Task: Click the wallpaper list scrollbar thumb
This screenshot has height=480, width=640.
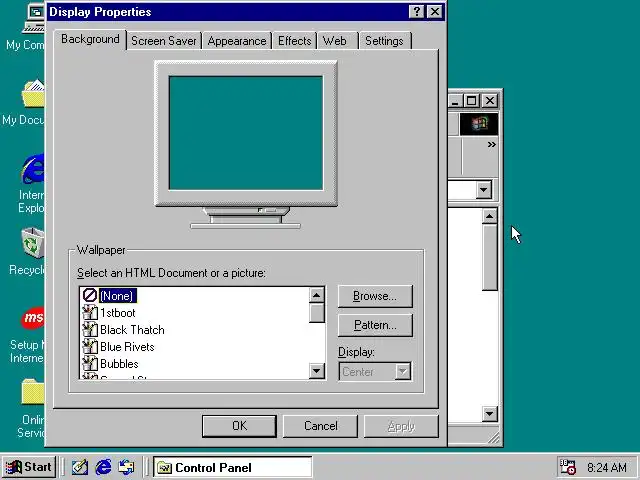Action: pyautogui.click(x=317, y=313)
